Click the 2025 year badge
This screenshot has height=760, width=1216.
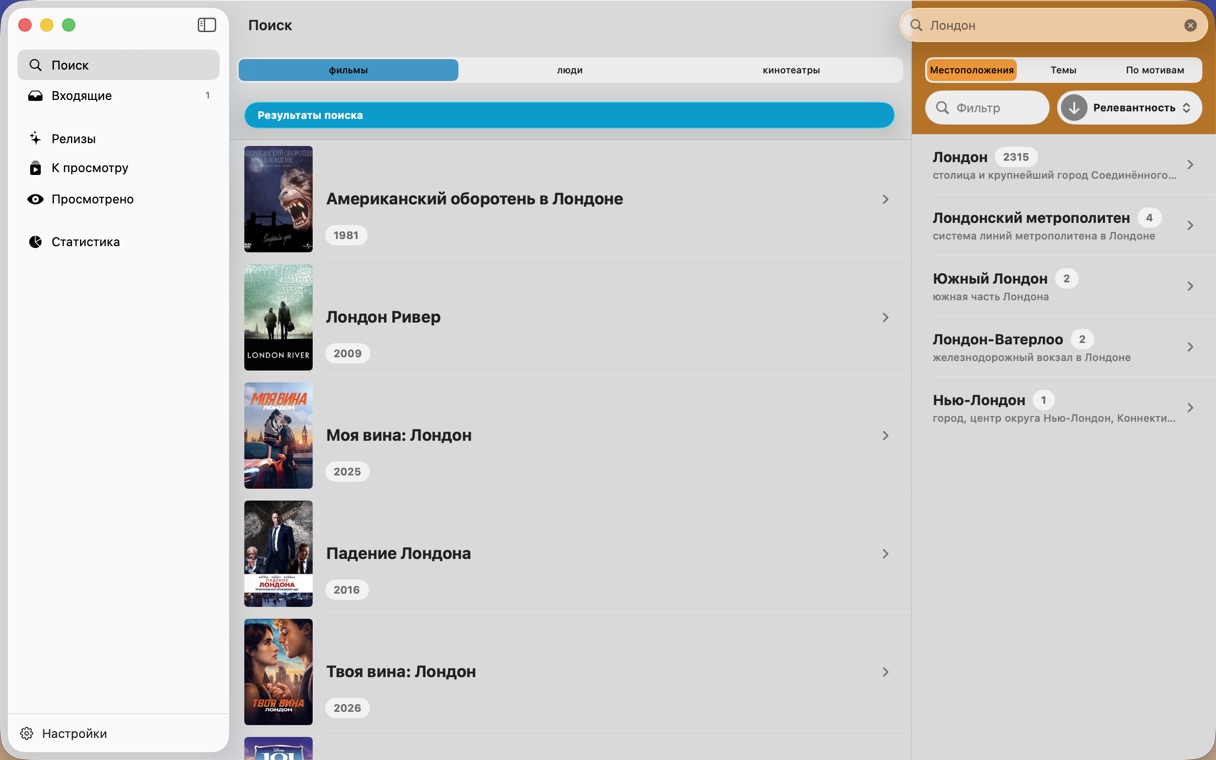347,471
